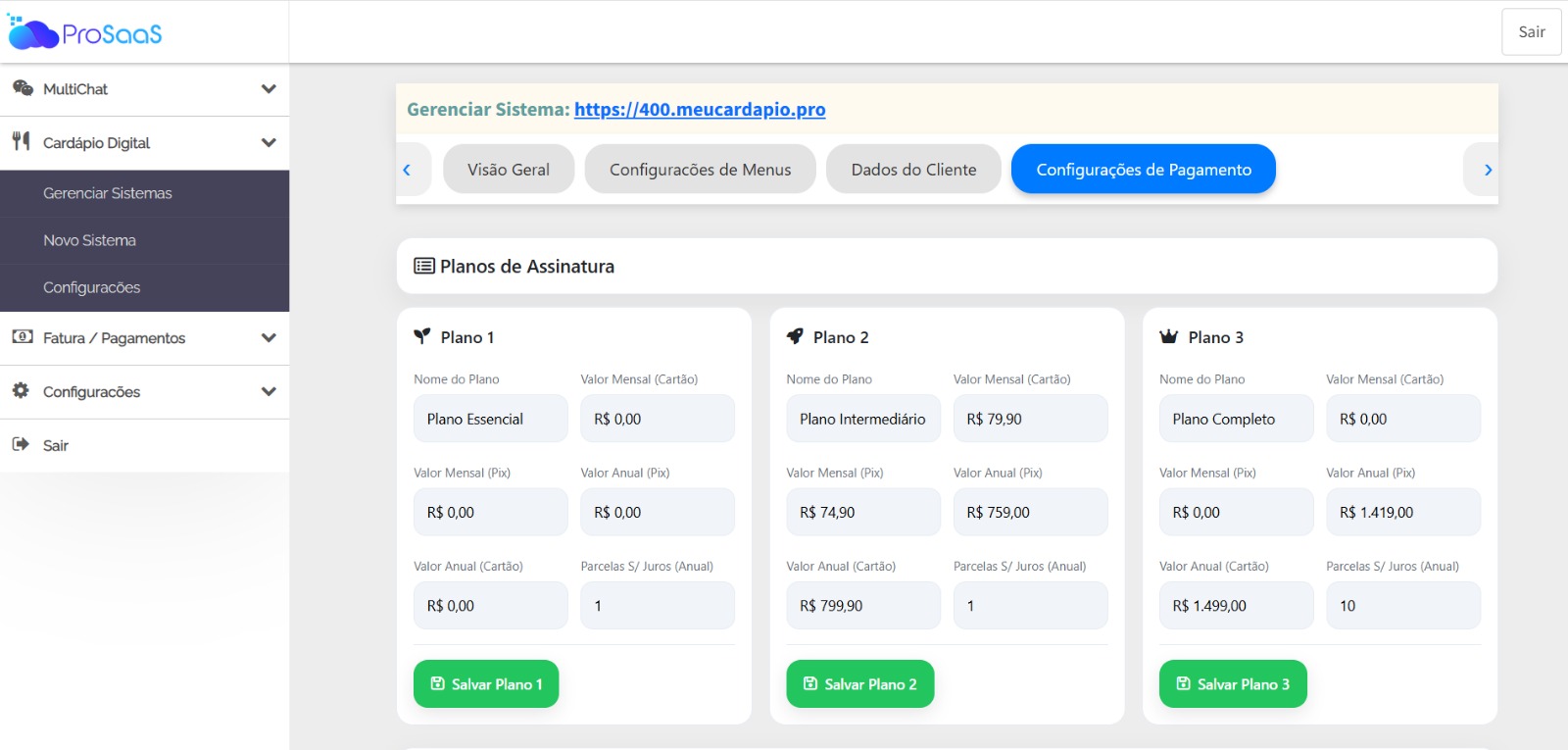Click the Cardápio Digital fork and knife icon
The width and height of the screenshot is (1568, 750).
point(22,141)
